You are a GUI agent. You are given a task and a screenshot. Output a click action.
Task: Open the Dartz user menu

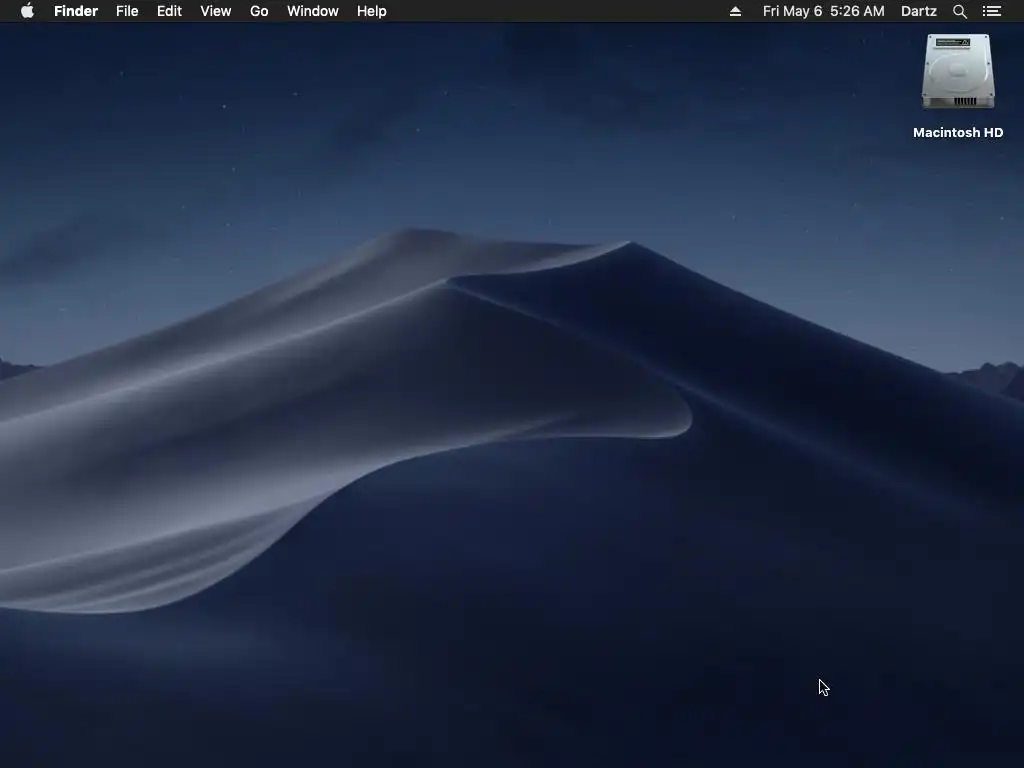tap(919, 11)
